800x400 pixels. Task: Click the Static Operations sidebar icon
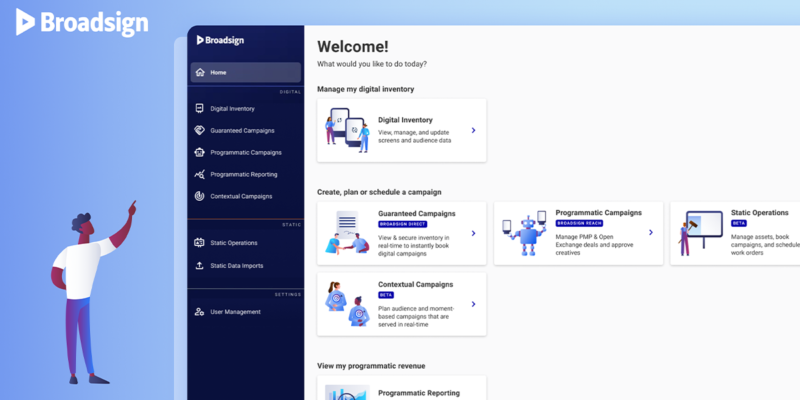(199, 243)
